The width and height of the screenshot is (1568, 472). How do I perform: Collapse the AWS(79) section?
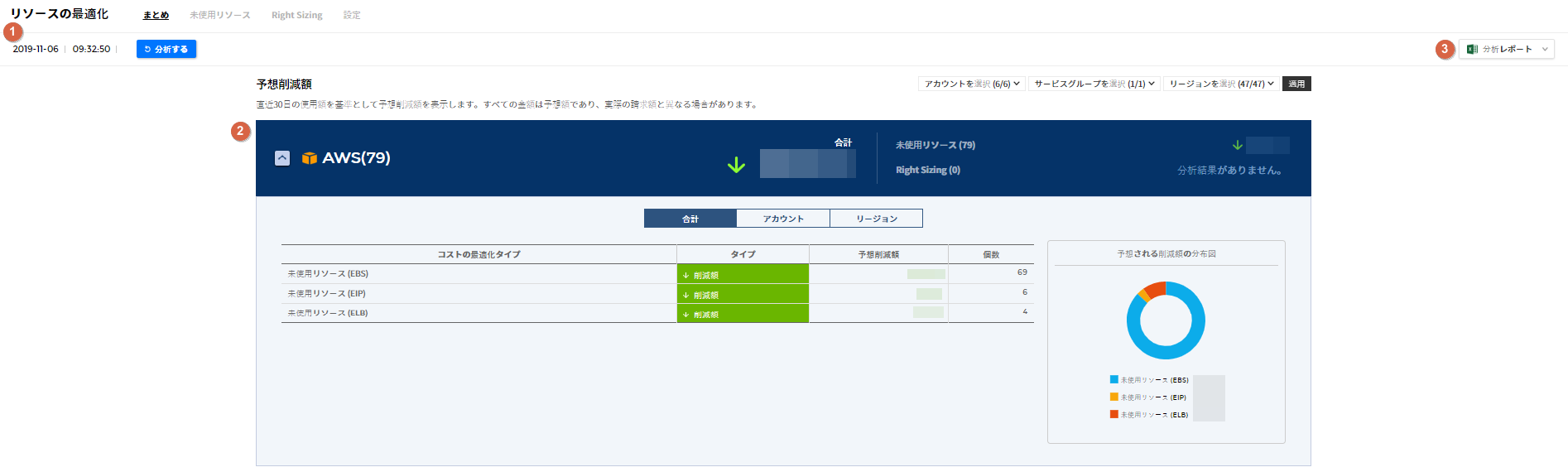point(282,158)
